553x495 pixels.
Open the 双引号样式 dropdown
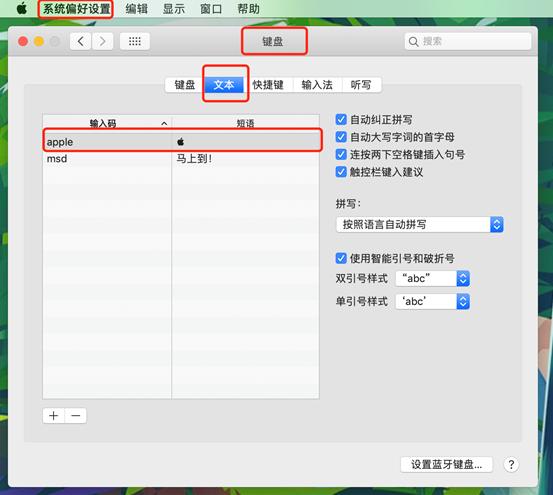[x=432, y=279]
